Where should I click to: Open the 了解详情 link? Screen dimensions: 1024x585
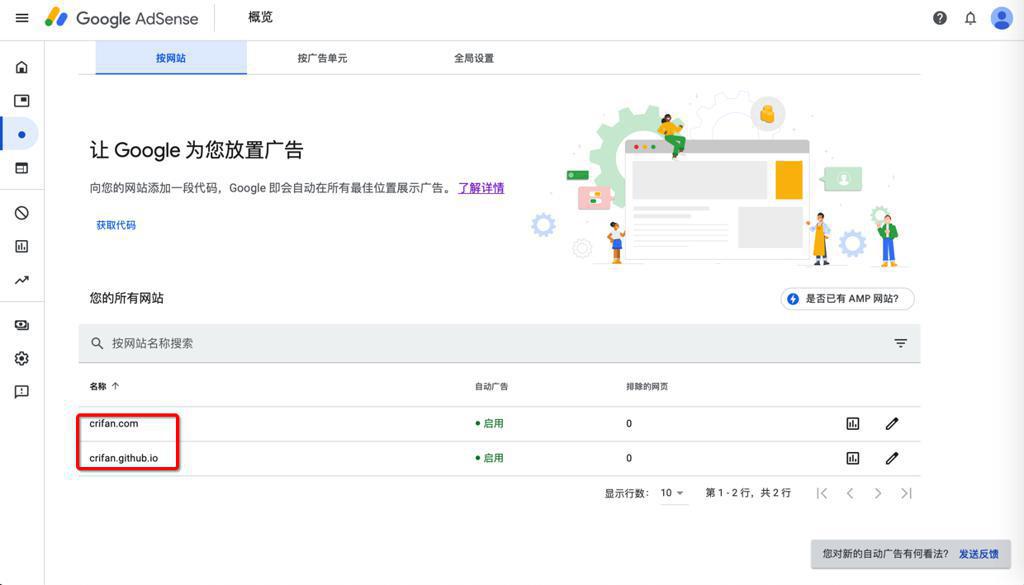point(481,188)
